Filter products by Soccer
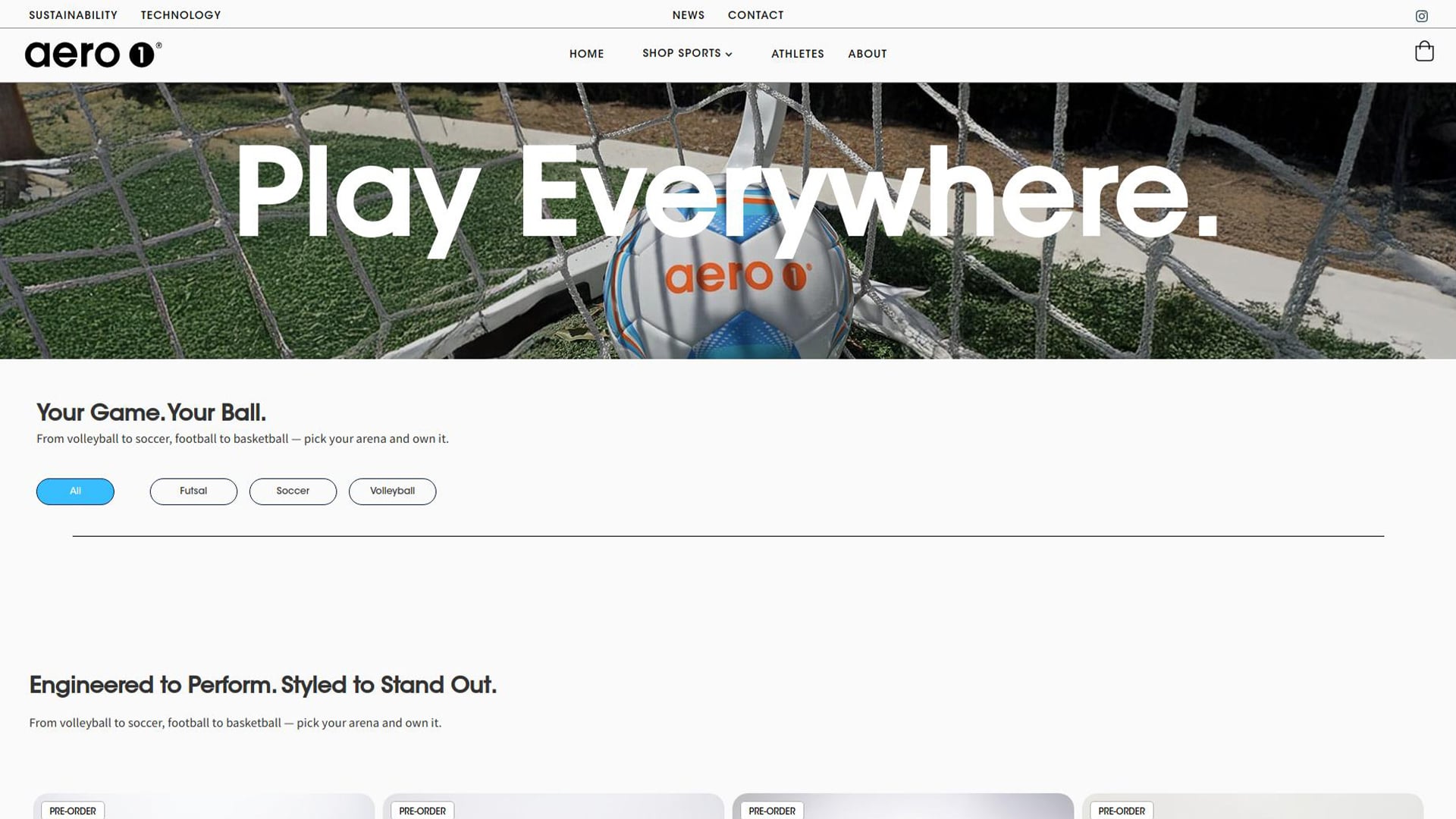This screenshot has width=1456, height=819. click(x=293, y=491)
